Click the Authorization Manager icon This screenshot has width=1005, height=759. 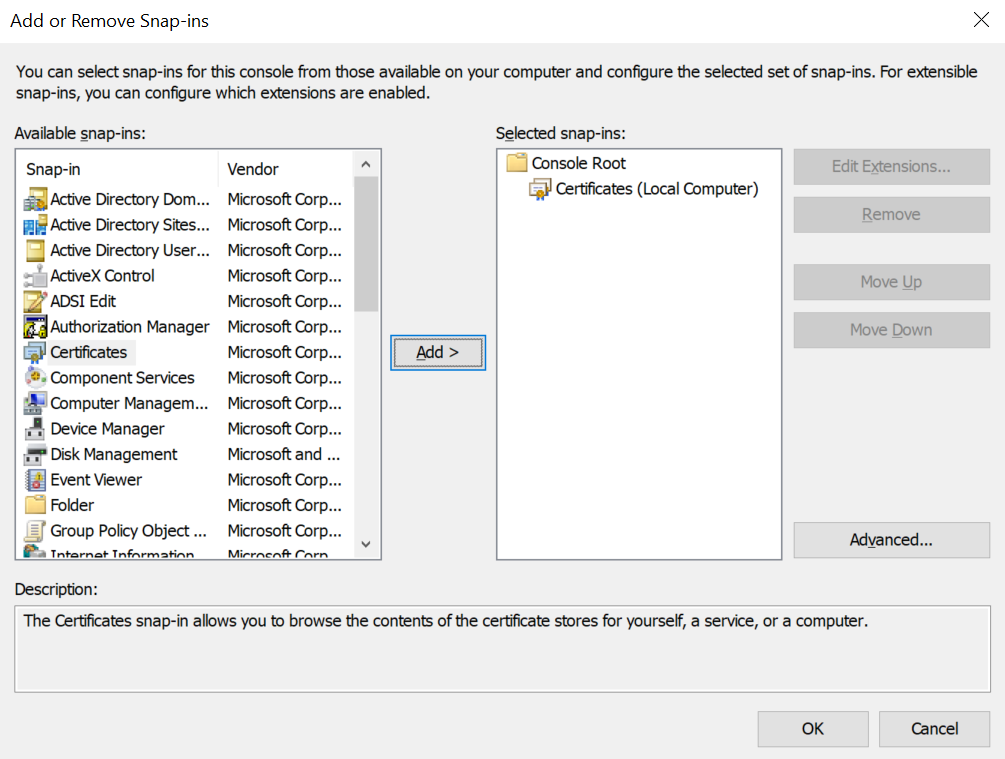pyautogui.click(x=35, y=327)
